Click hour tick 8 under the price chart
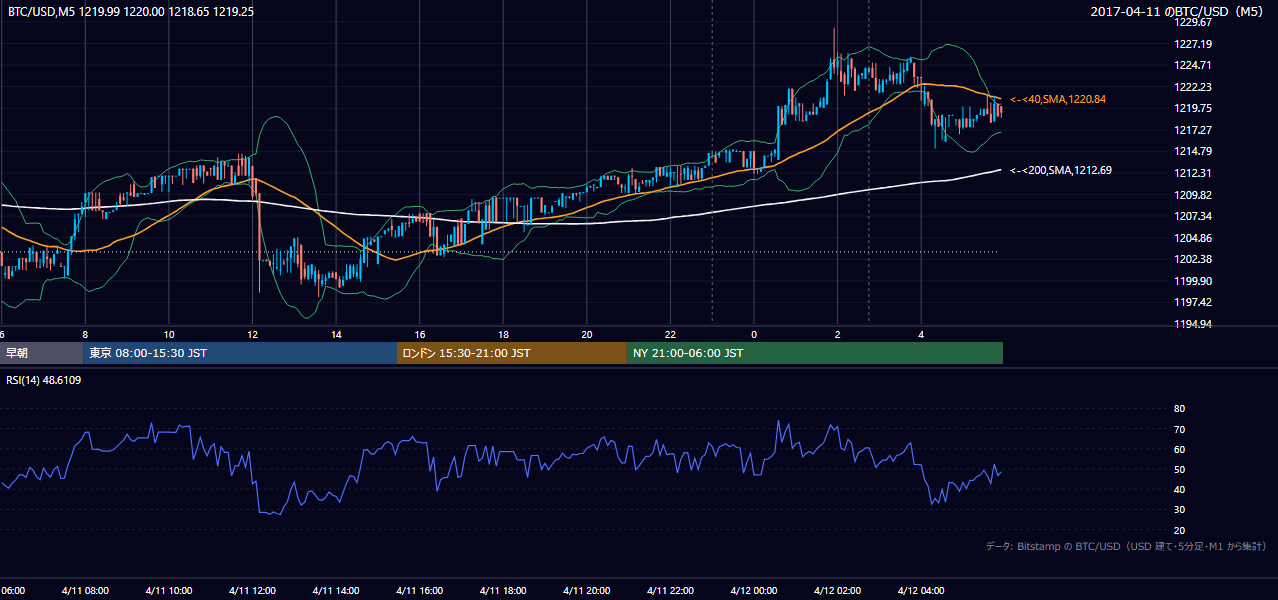 coord(85,334)
